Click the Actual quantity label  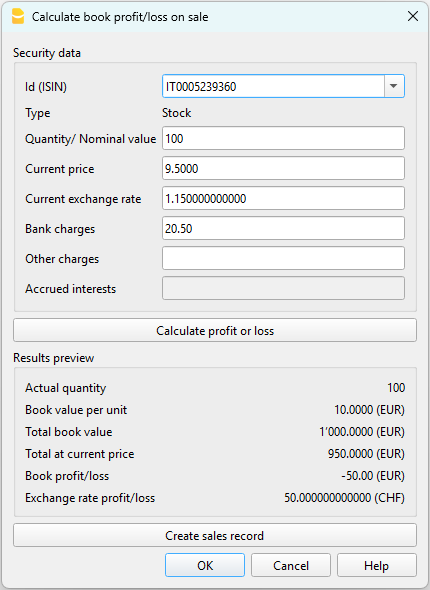(65, 388)
